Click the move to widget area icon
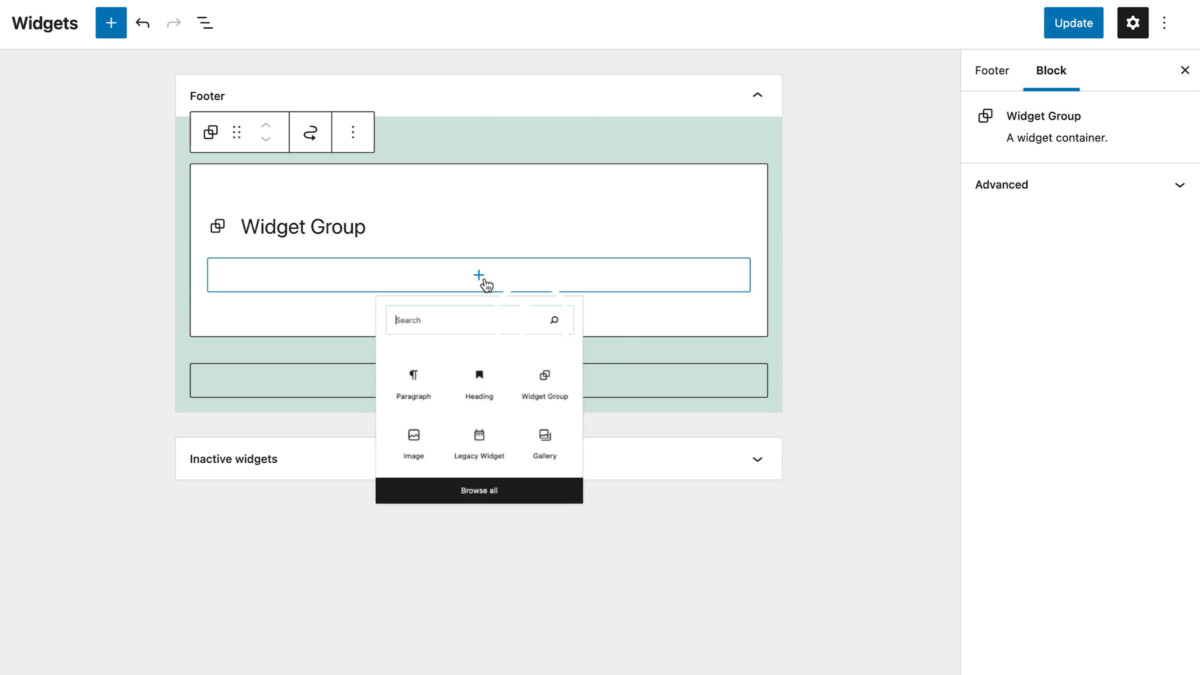1200x675 pixels. coord(310,132)
